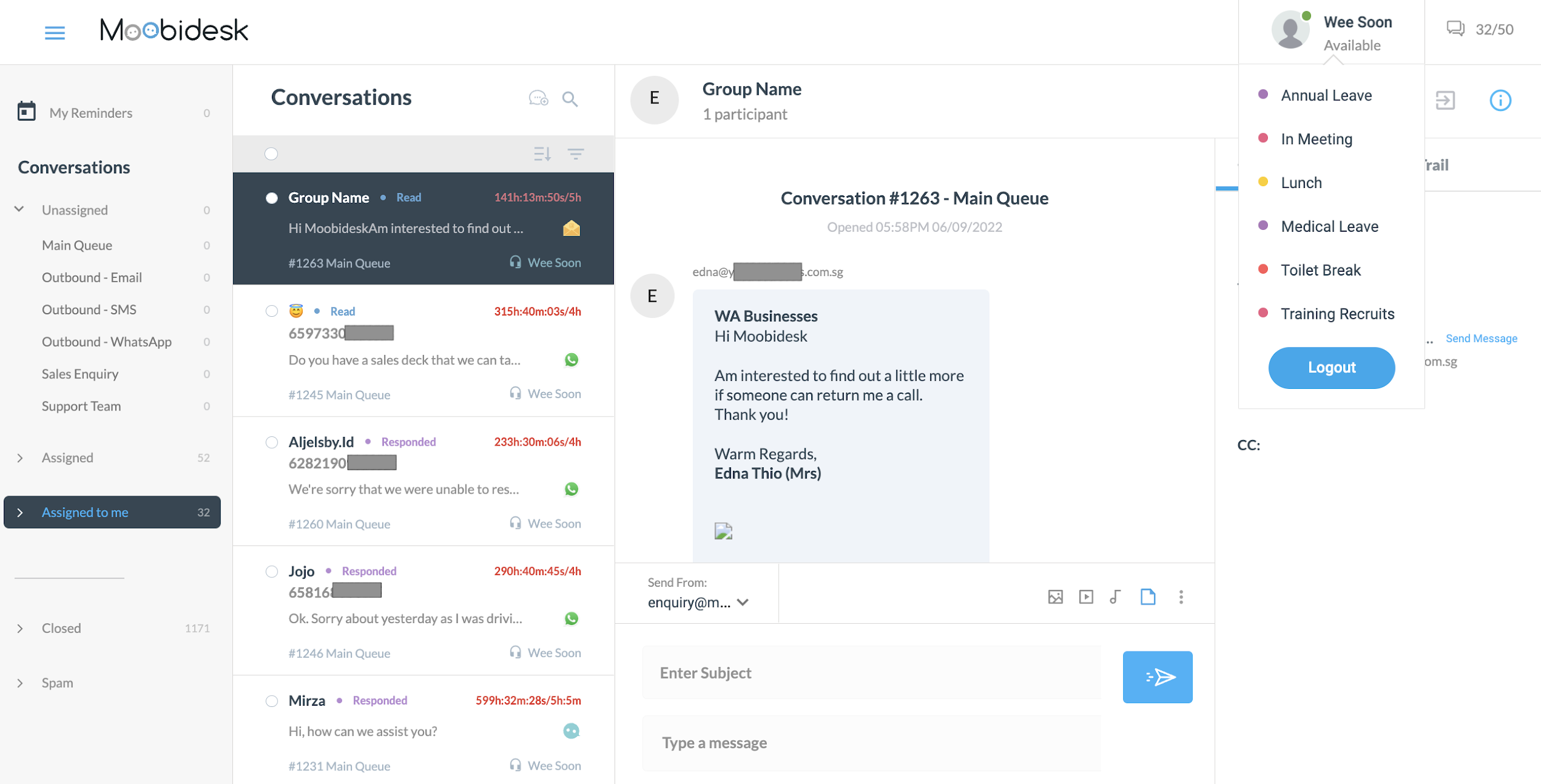View conversation info using the blue info icon
Screen dimensions: 1541x784
(x=1501, y=100)
